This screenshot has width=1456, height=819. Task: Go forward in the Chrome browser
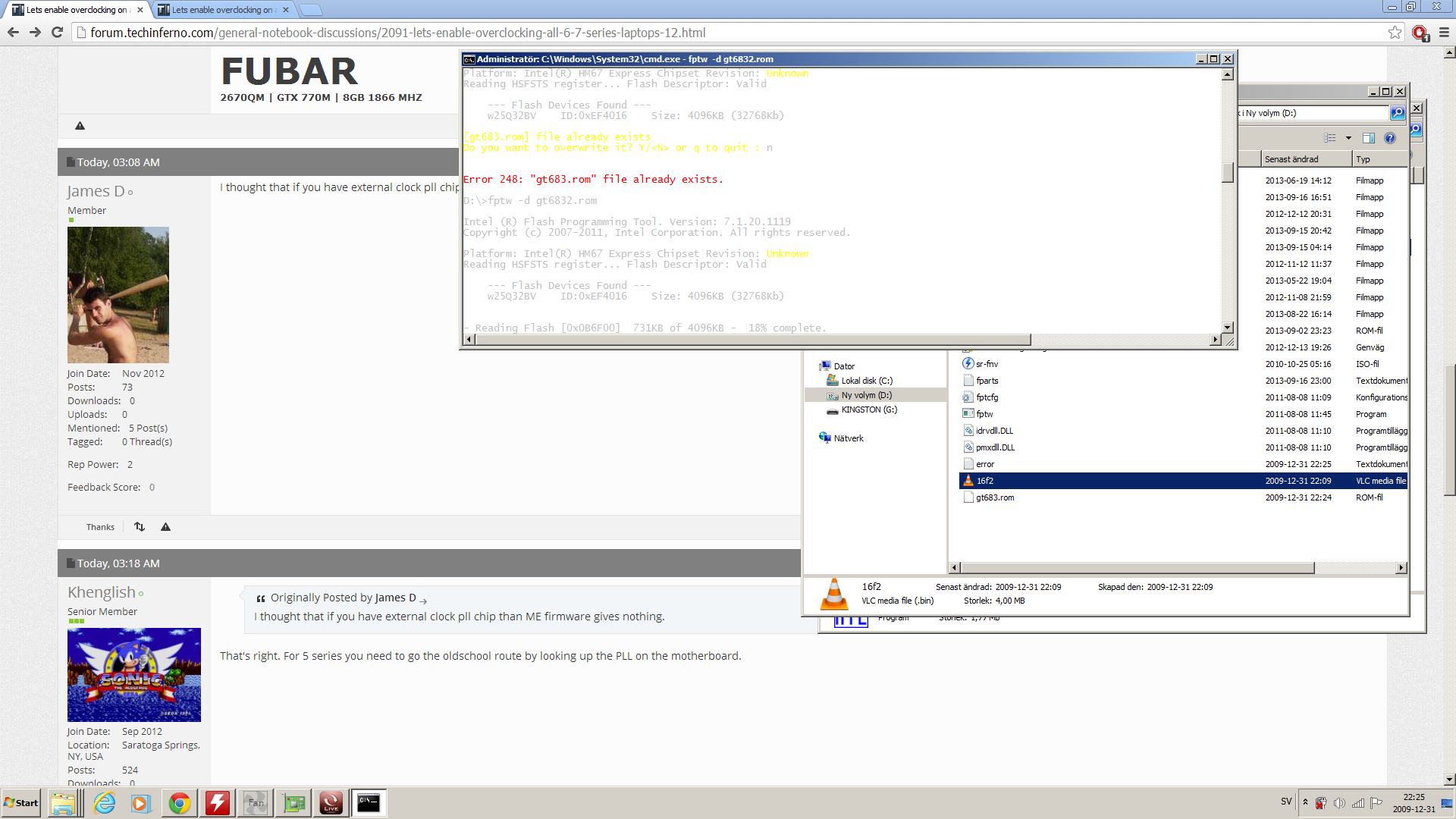point(35,33)
